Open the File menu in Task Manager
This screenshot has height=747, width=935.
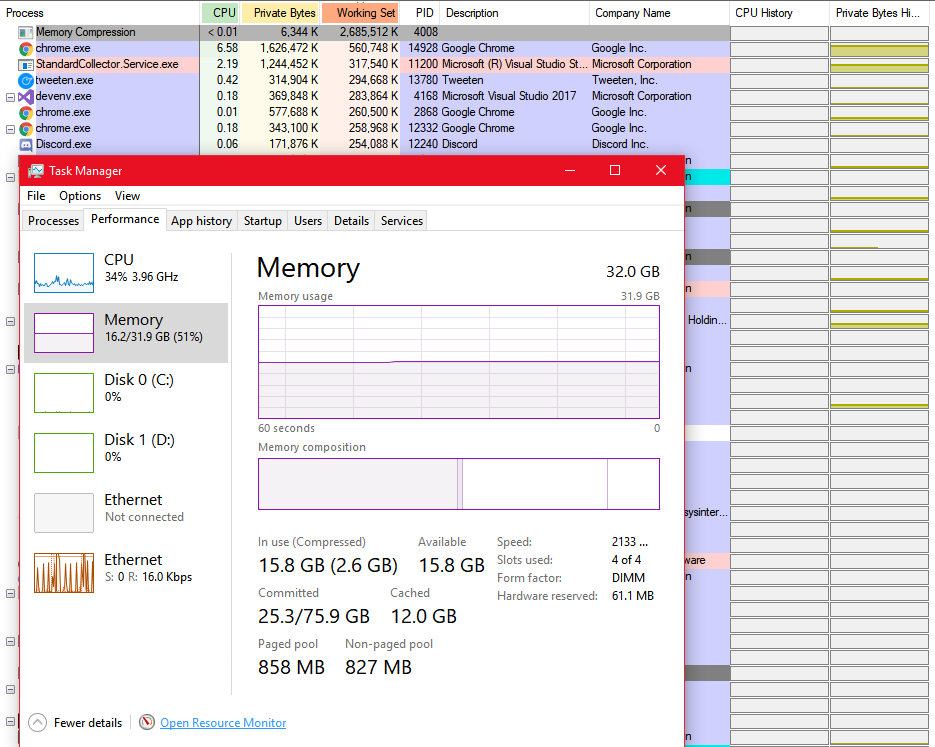click(36, 196)
